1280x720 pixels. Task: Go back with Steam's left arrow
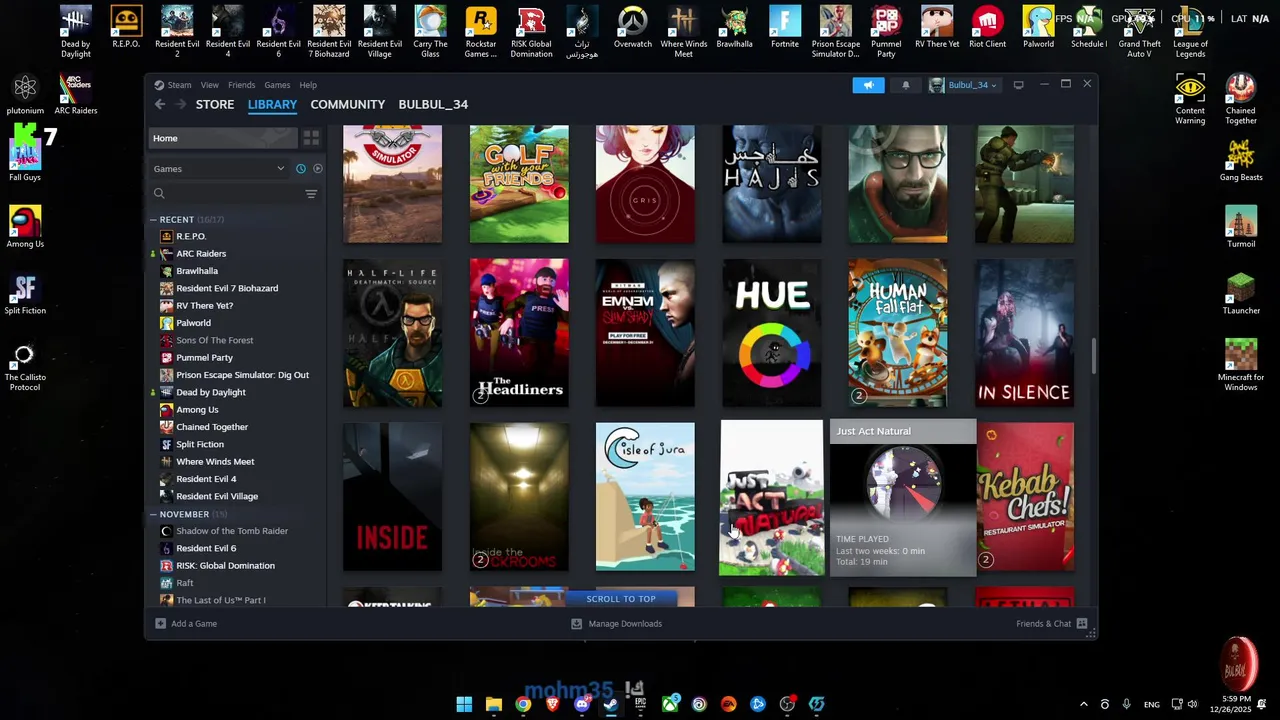(160, 104)
